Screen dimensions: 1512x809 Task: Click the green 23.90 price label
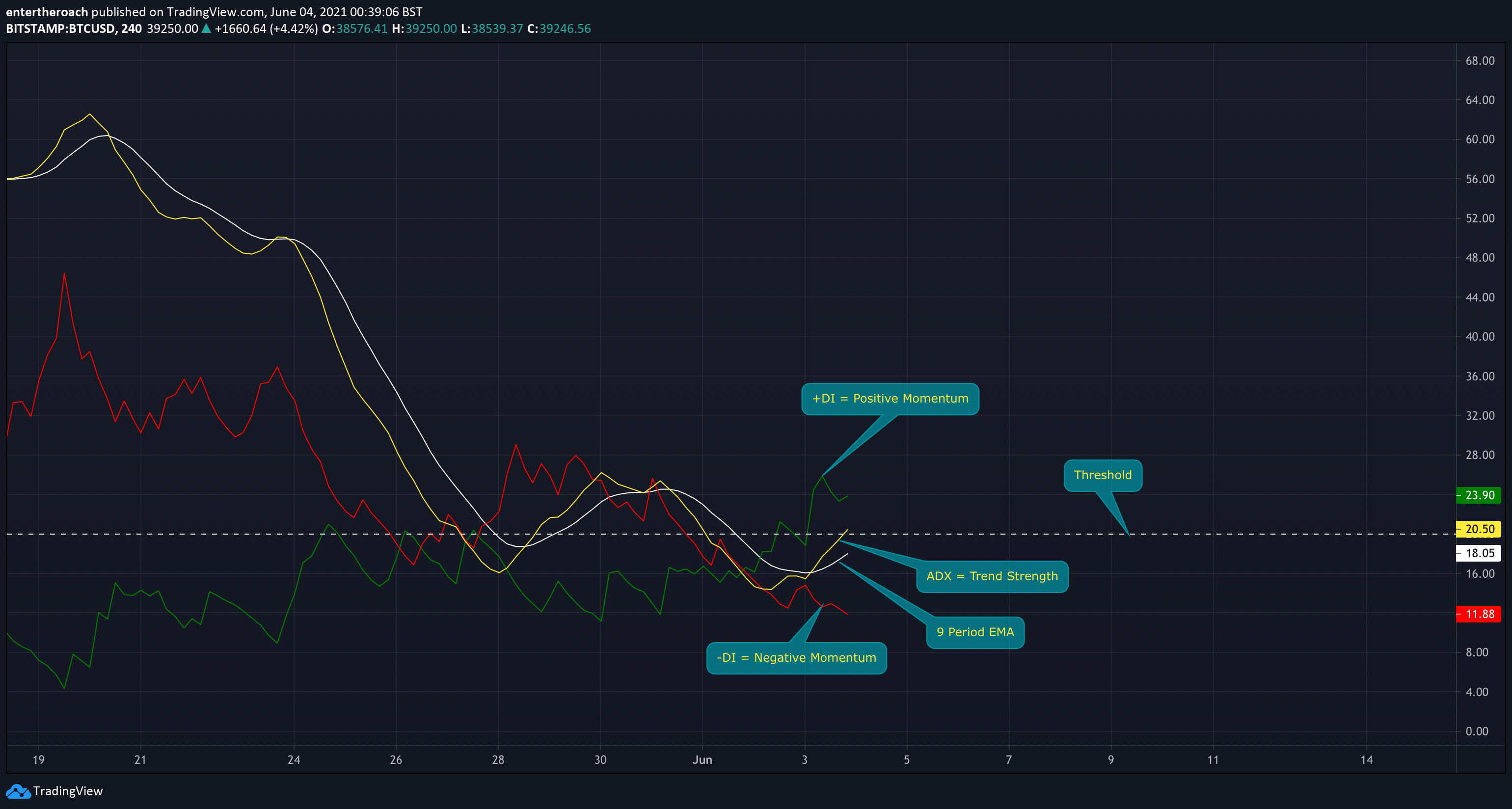coord(1479,495)
